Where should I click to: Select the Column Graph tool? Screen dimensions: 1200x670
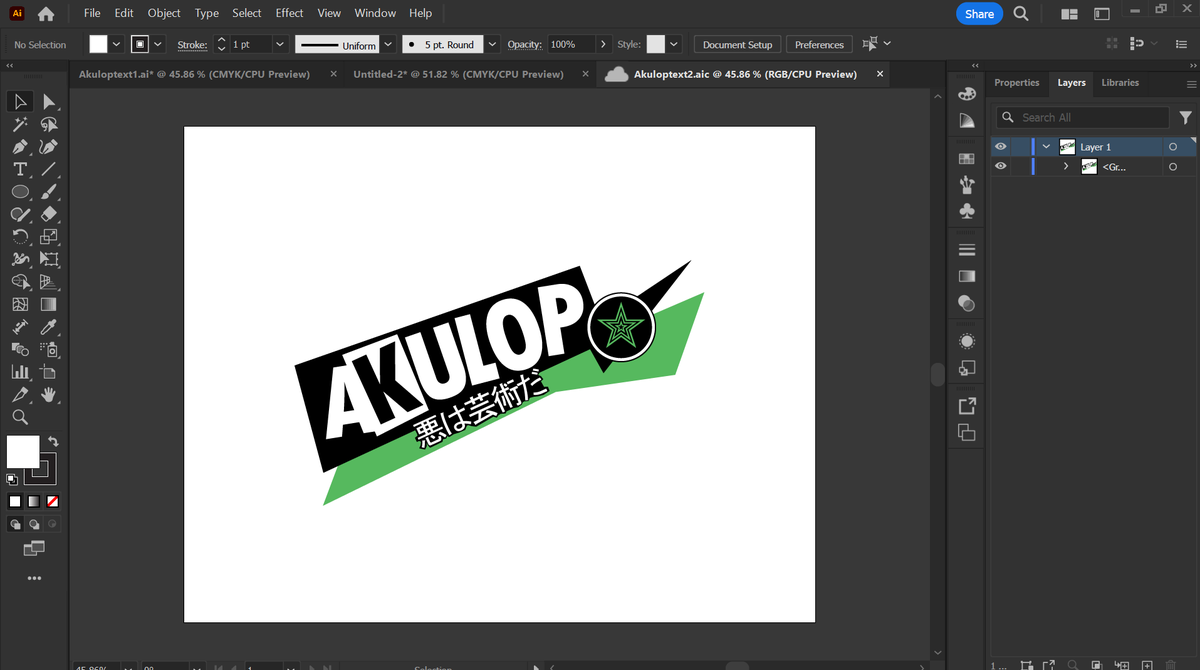(20, 372)
